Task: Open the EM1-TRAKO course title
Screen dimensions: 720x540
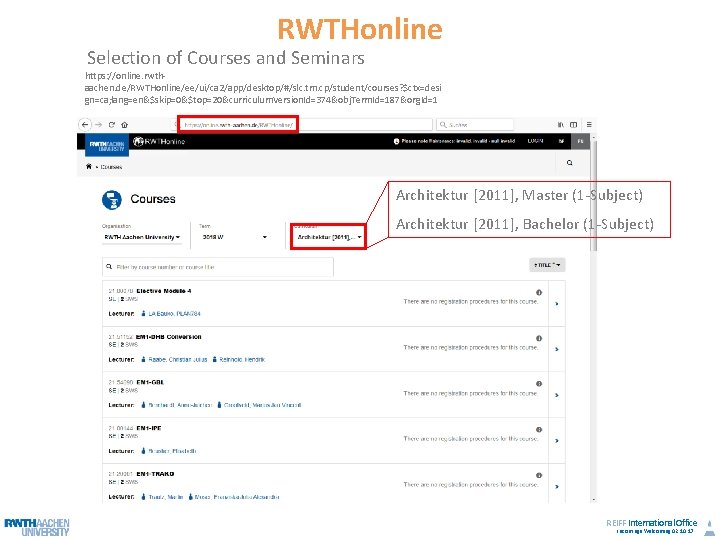Action: click(155, 474)
